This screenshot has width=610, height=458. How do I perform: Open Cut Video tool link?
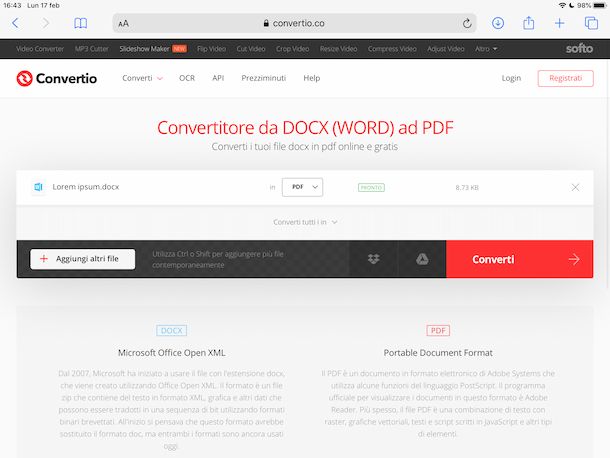click(251, 49)
